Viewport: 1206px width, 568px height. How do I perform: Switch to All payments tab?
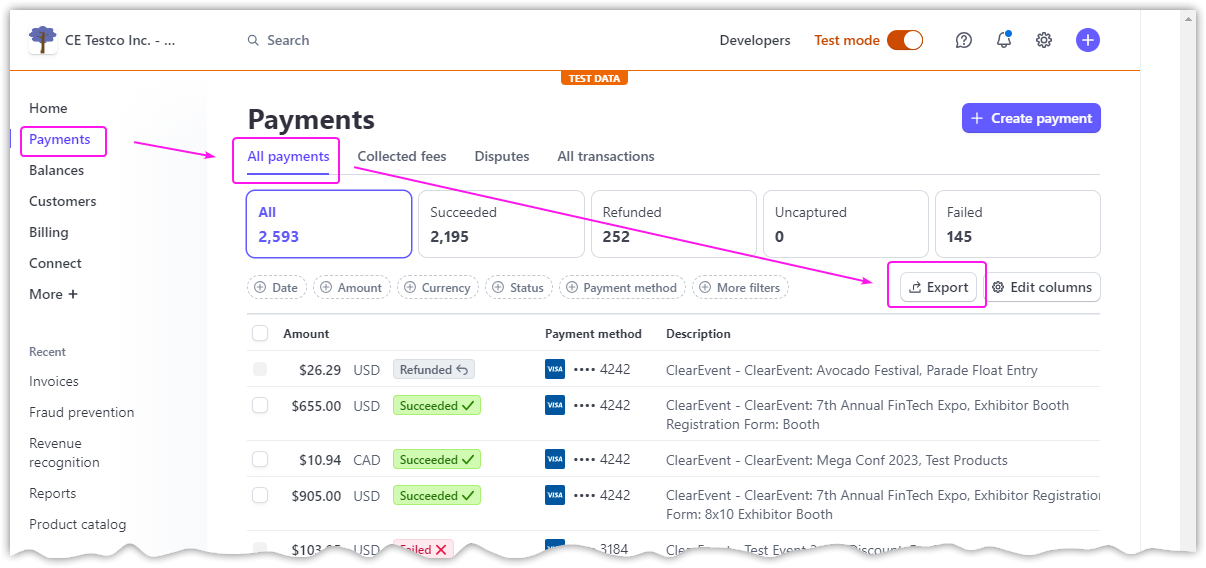288,156
